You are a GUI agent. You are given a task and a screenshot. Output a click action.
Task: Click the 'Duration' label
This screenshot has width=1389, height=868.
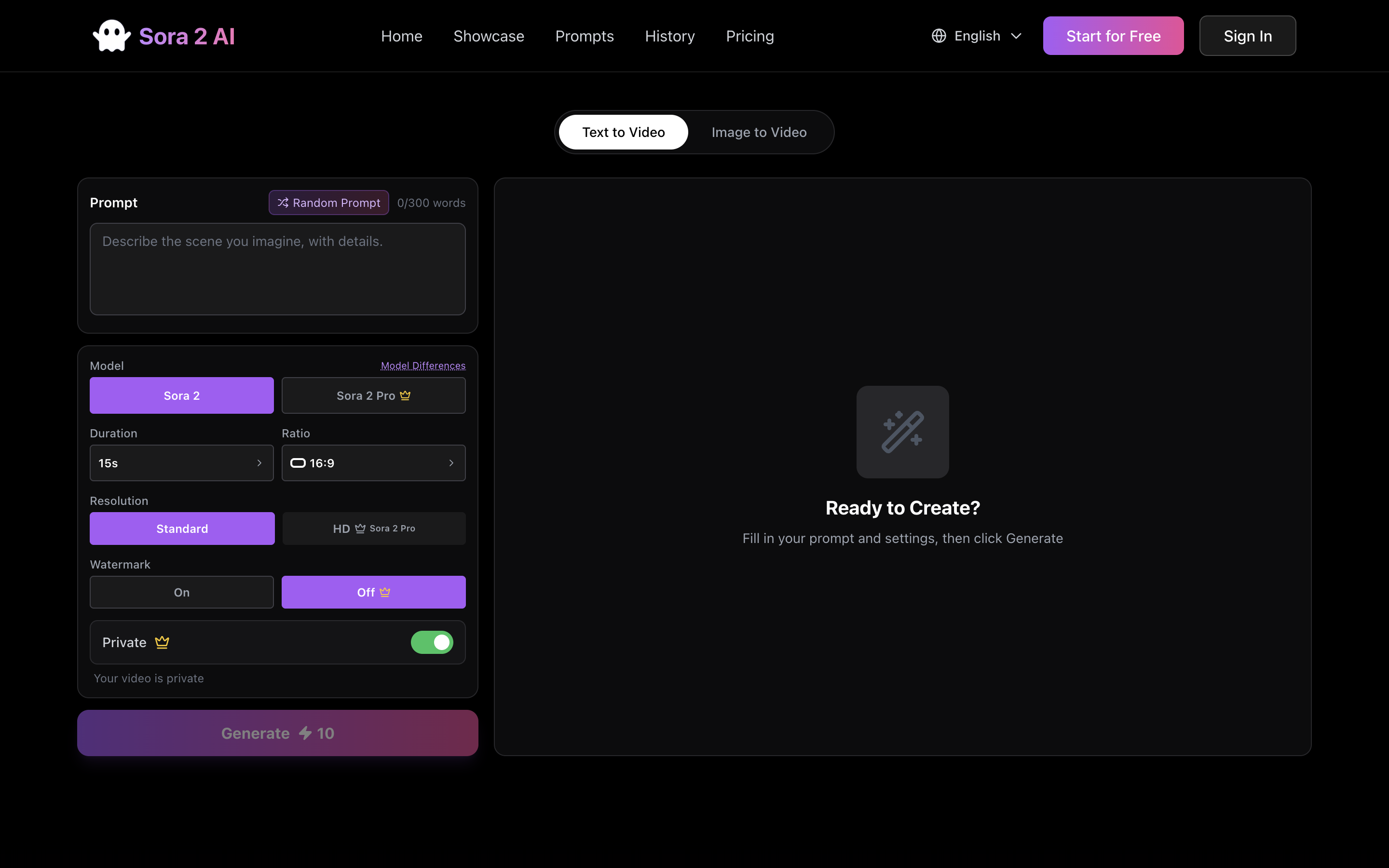[114, 434]
